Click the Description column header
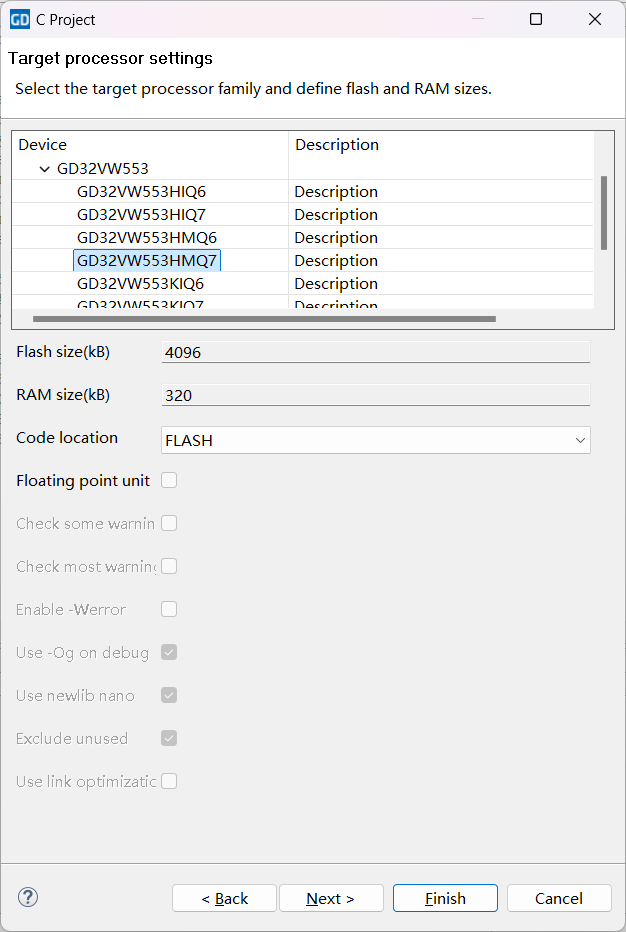This screenshot has width=626, height=932. coord(440,145)
